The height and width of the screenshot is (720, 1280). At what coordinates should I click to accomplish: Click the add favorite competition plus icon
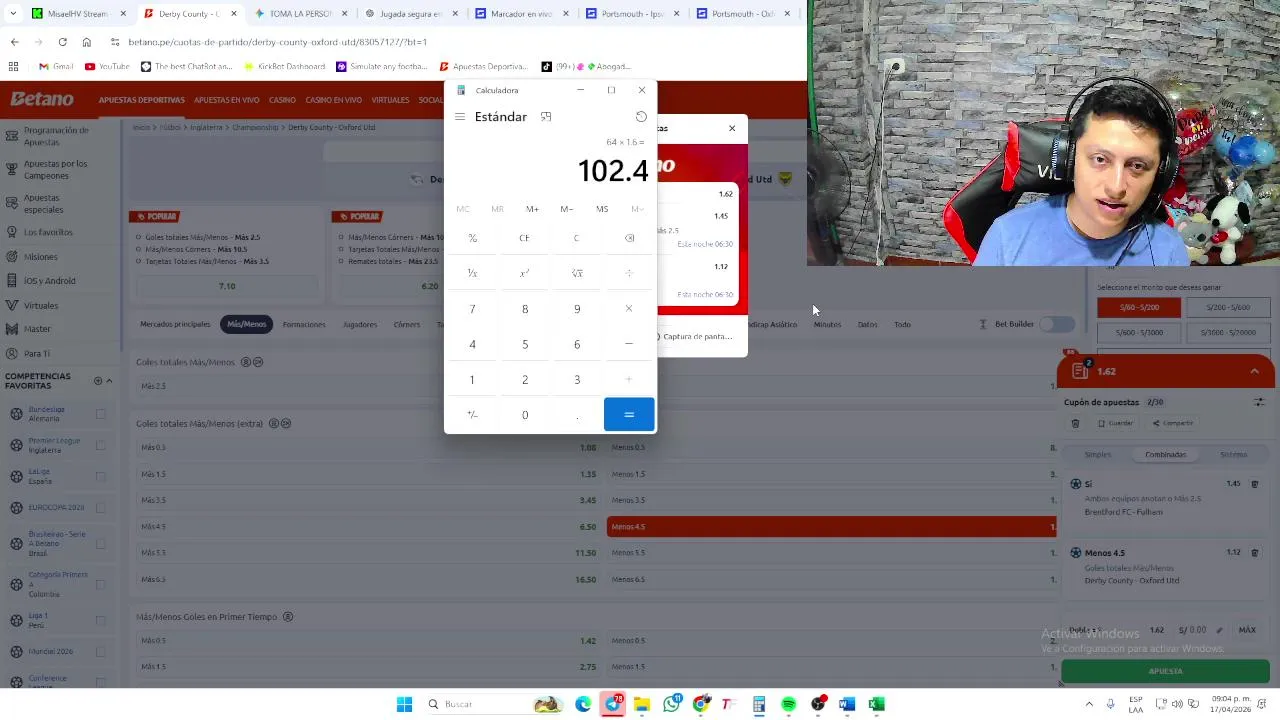[x=98, y=381]
